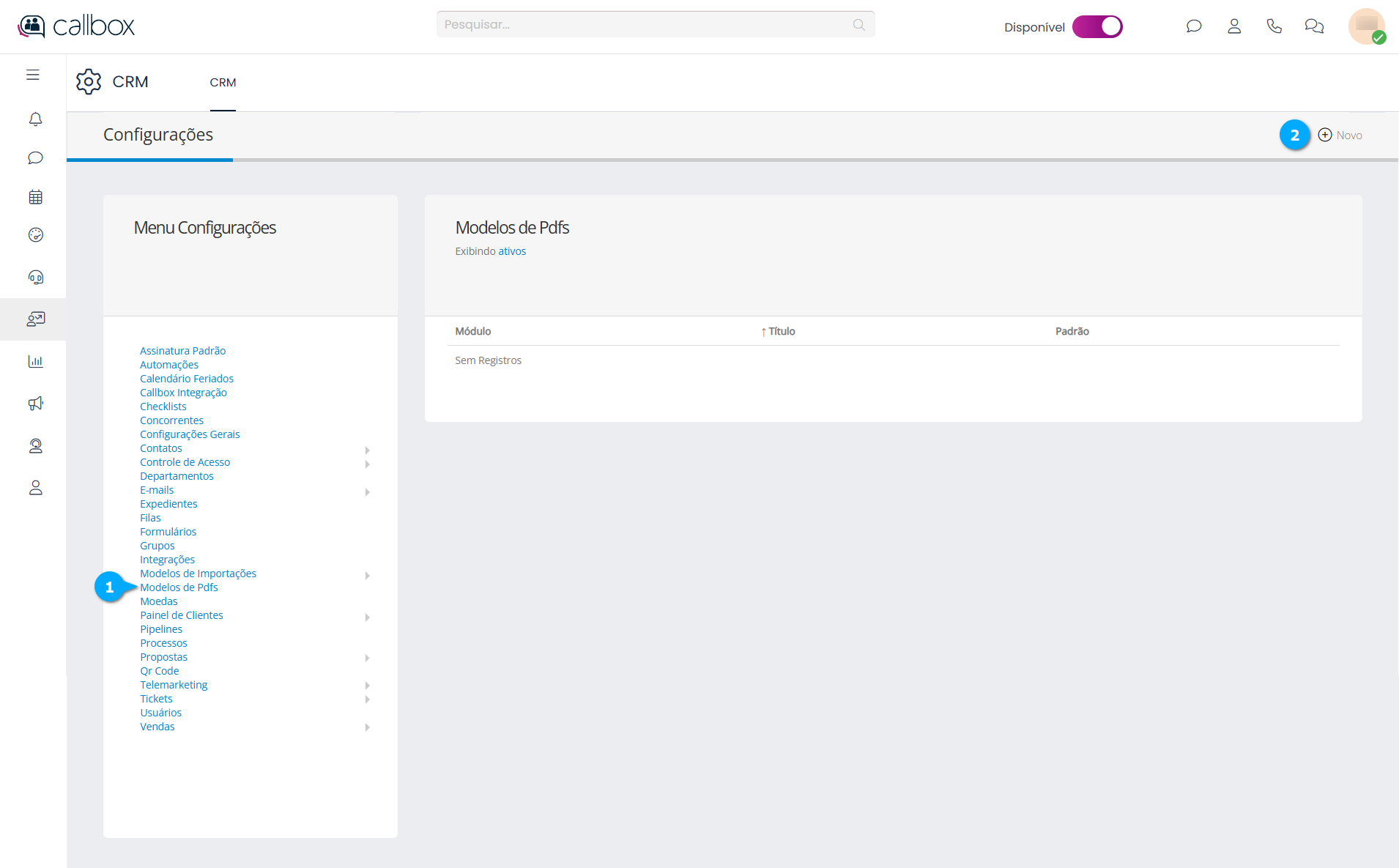The image size is (1399, 868).
Task: Click the megaphone campaigns icon
Action: point(35,404)
